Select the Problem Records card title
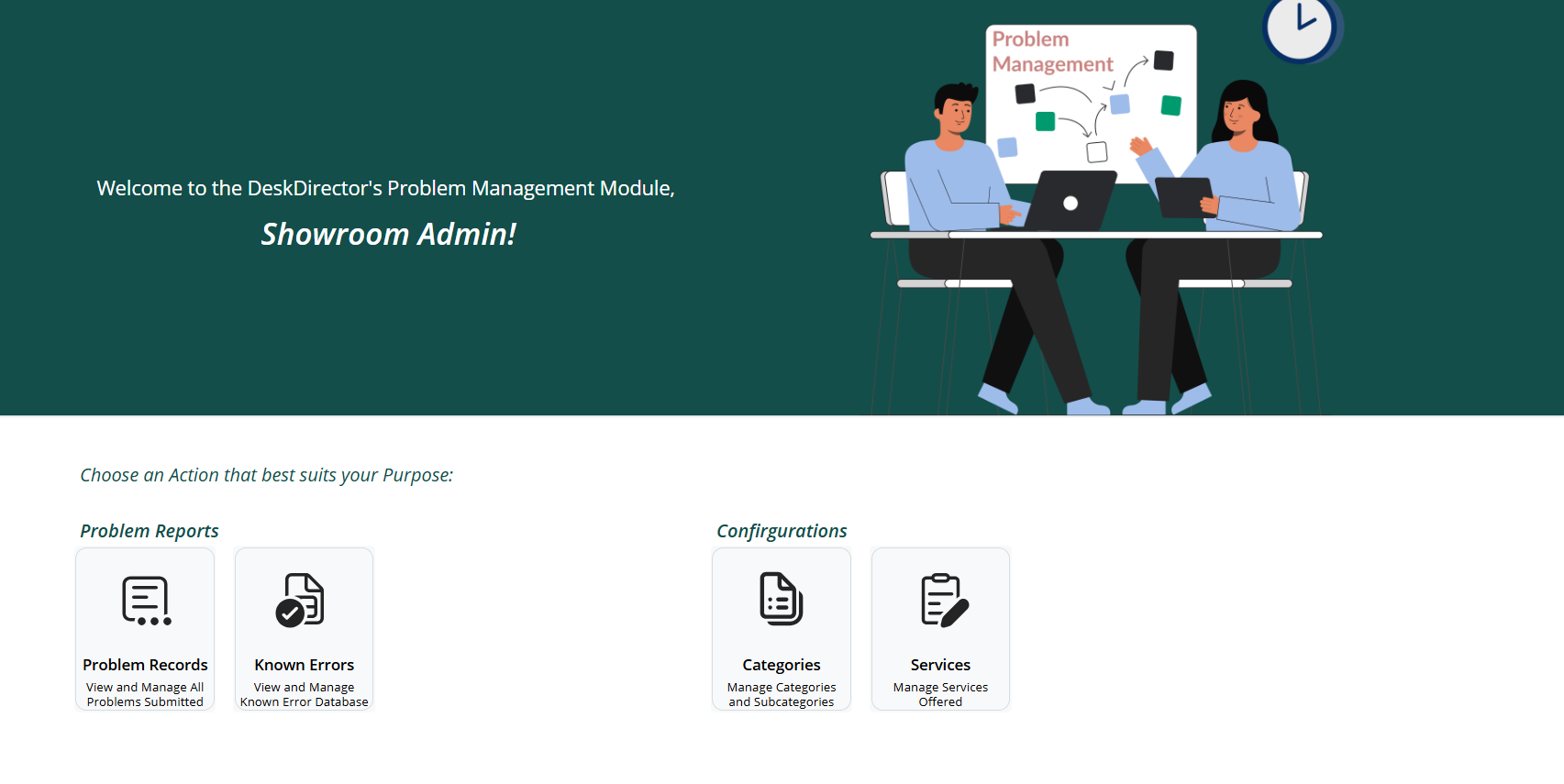The image size is (1564, 784). (145, 665)
